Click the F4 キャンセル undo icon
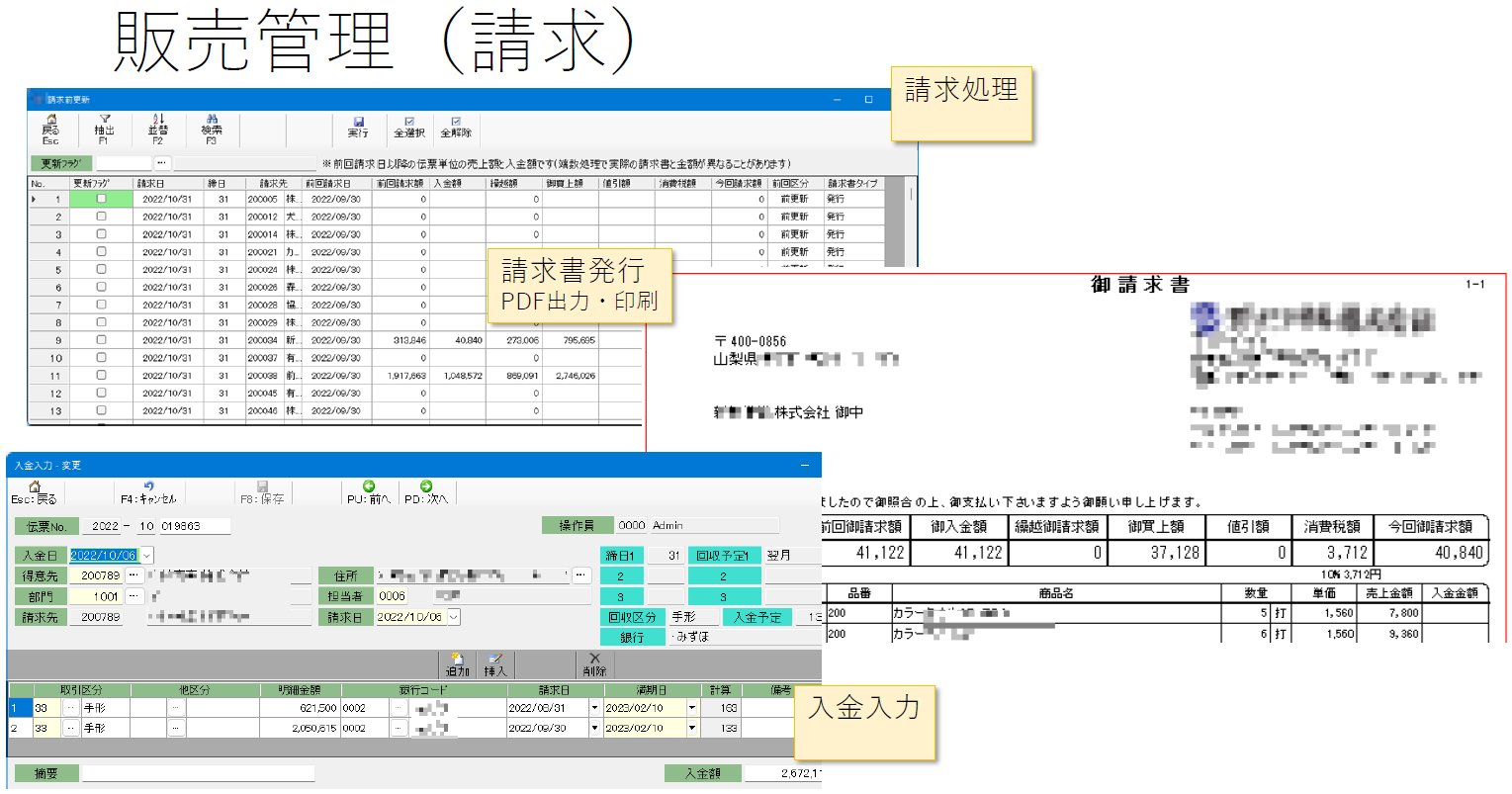Image resolution: width=1512 pixels, height=794 pixels. click(x=148, y=491)
